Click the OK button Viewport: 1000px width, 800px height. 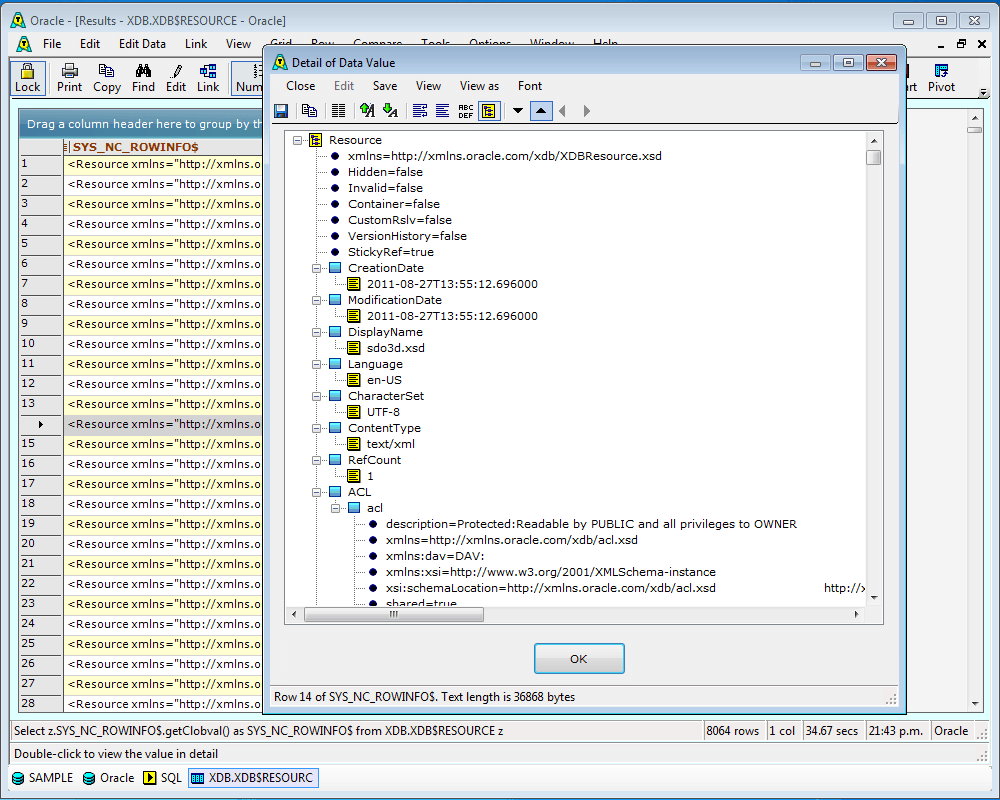579,658
